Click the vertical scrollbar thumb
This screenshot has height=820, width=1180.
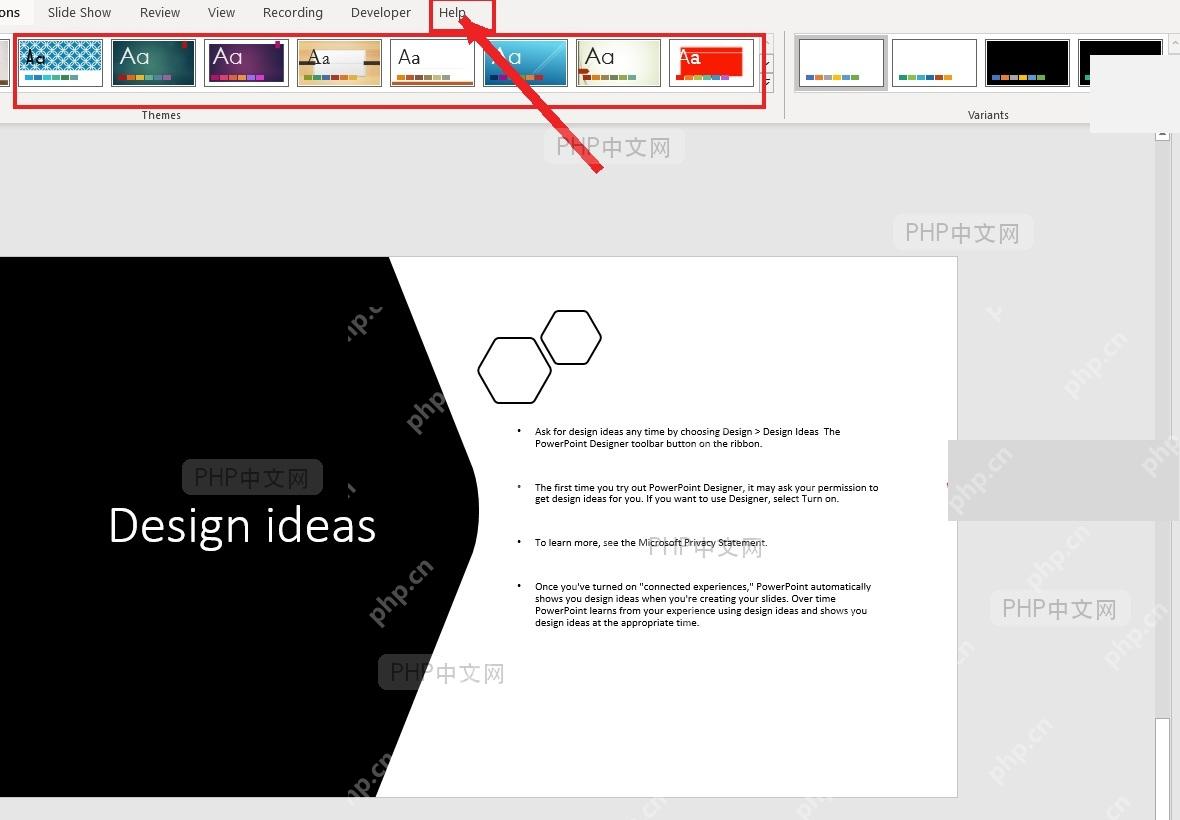[x=1163, y=767]
